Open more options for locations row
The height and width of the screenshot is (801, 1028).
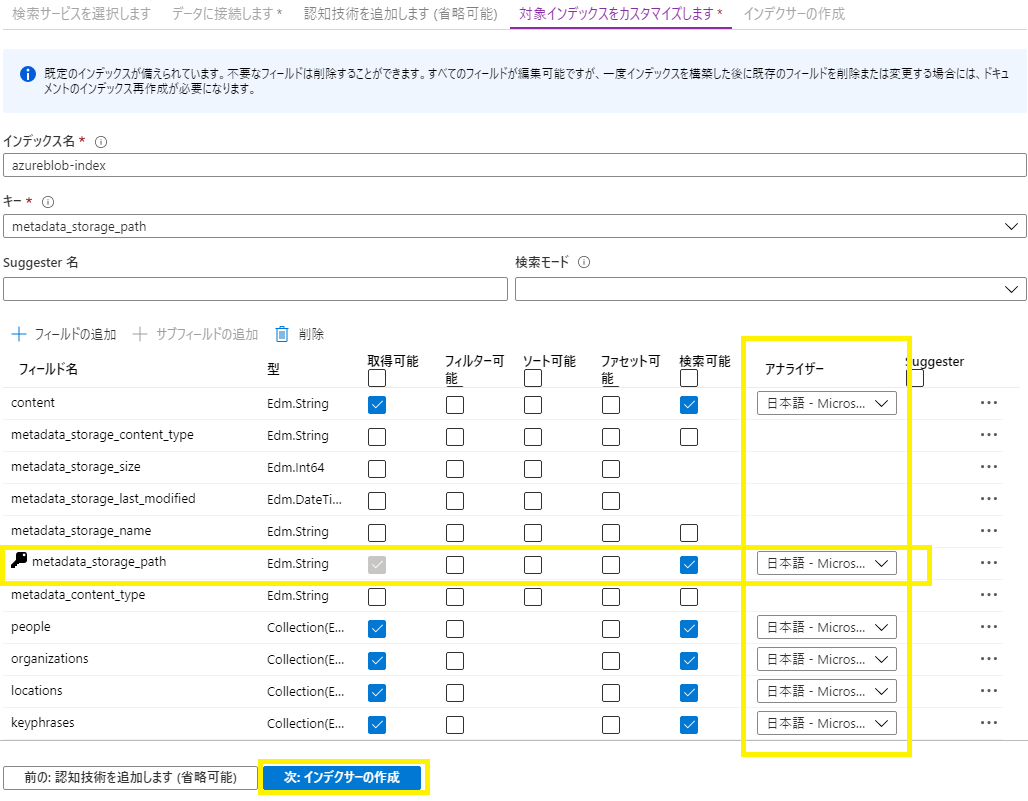click(989, 691)
